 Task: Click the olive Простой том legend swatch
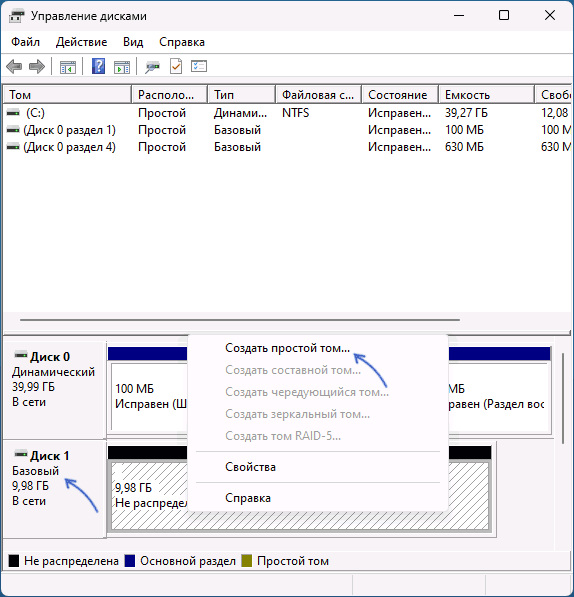pos(247,561)
